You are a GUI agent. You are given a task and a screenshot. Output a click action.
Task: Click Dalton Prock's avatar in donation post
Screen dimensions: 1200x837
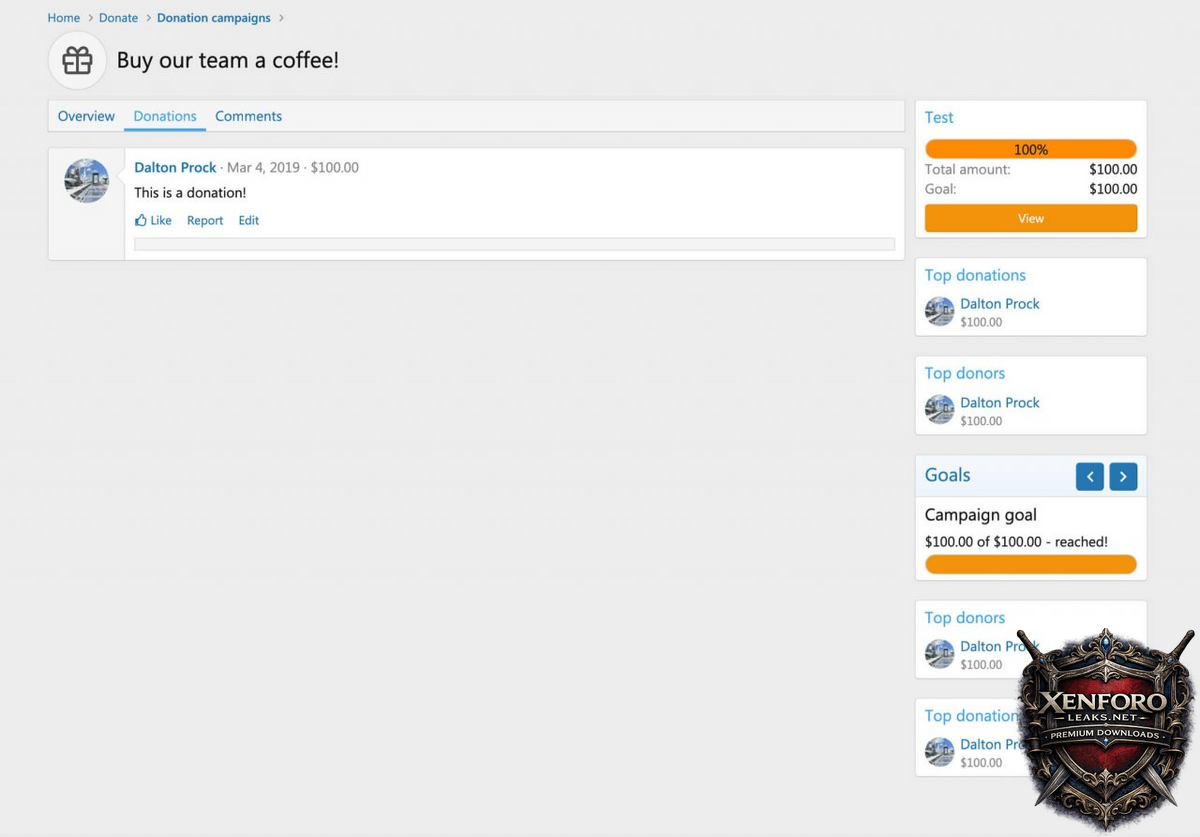pyautogui.click(x=87, y=181)
